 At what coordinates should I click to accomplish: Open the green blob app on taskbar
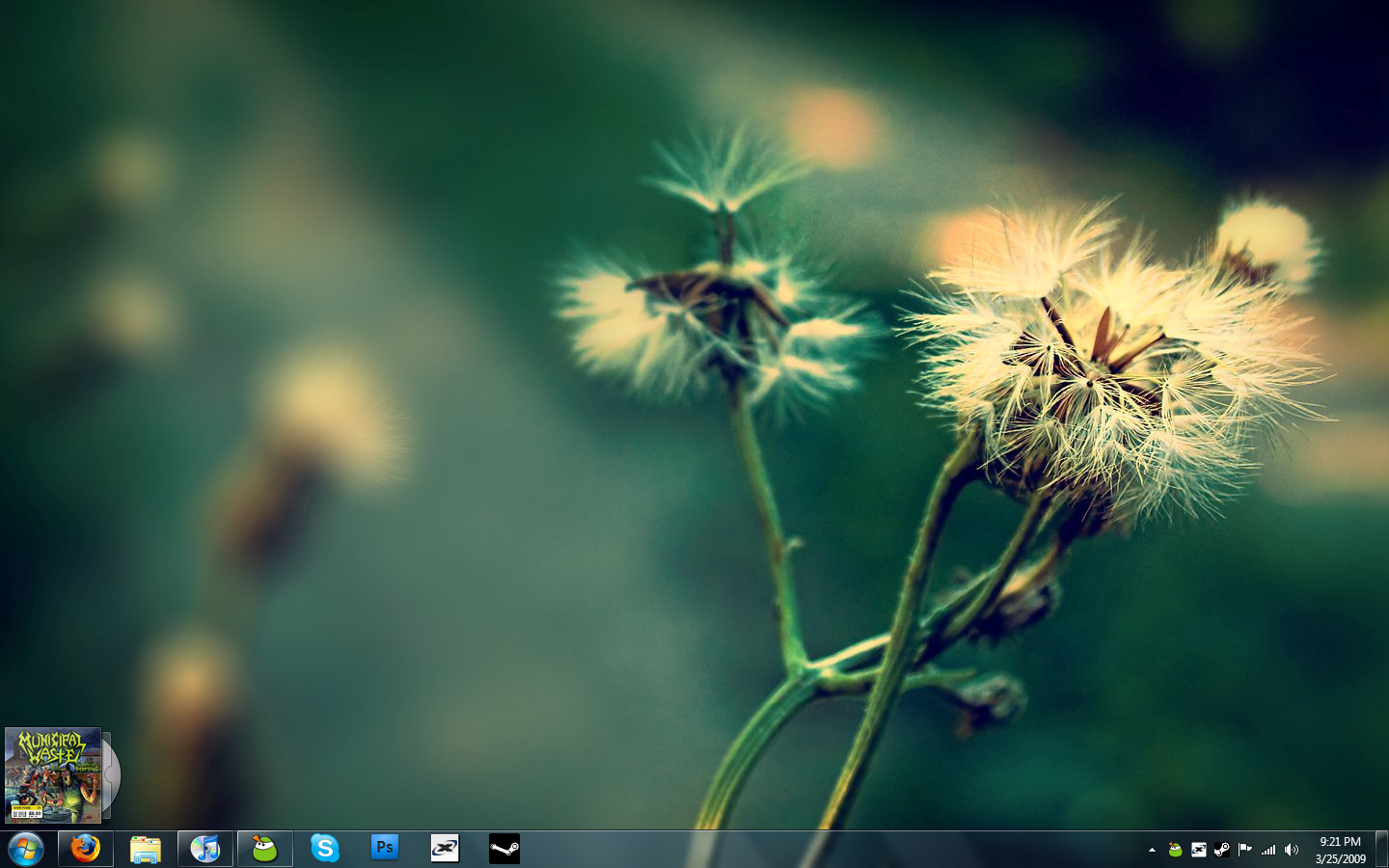pyautogui.click(x=265, y=849)
